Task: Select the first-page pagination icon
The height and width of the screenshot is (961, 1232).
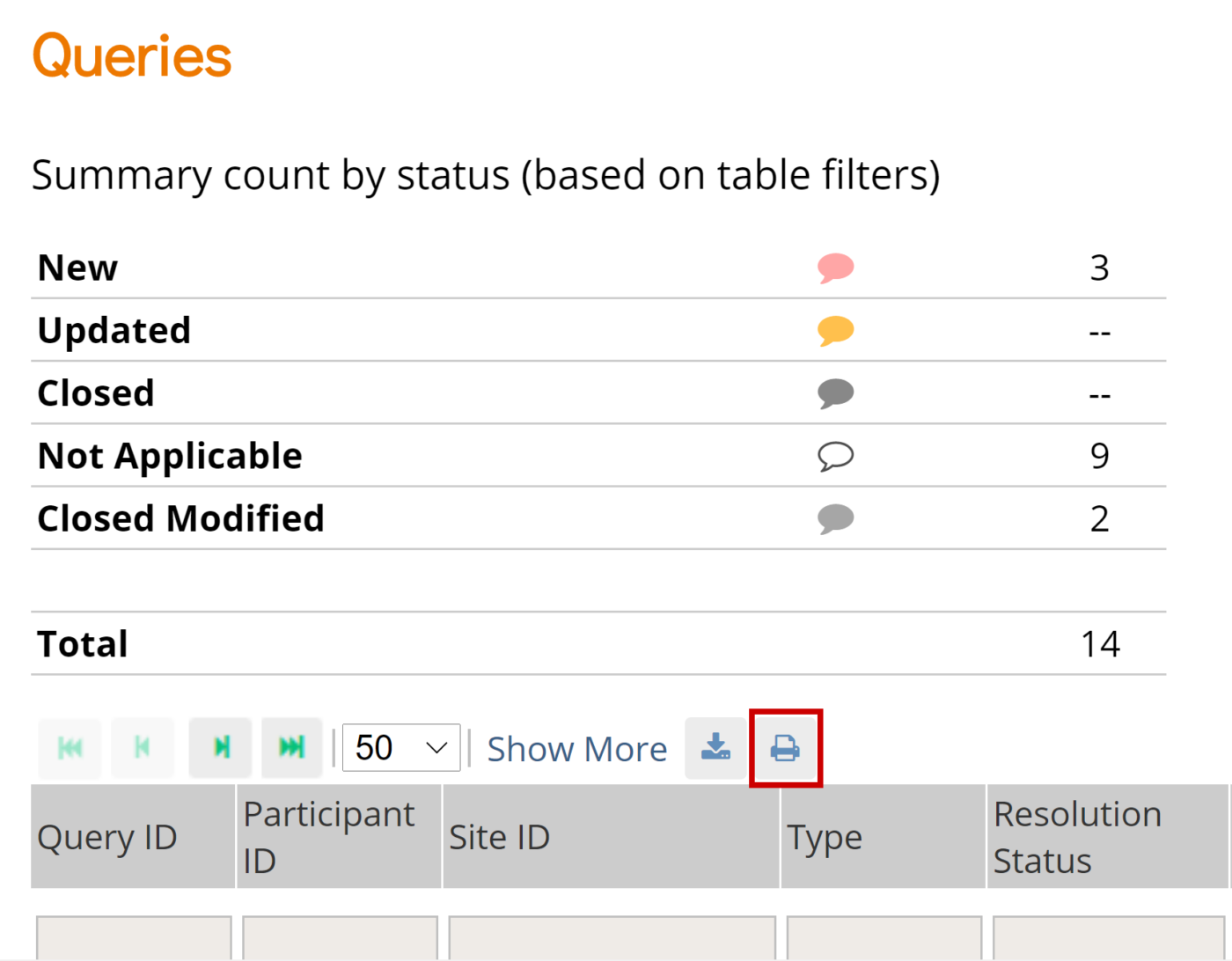Action: (69, 747)
